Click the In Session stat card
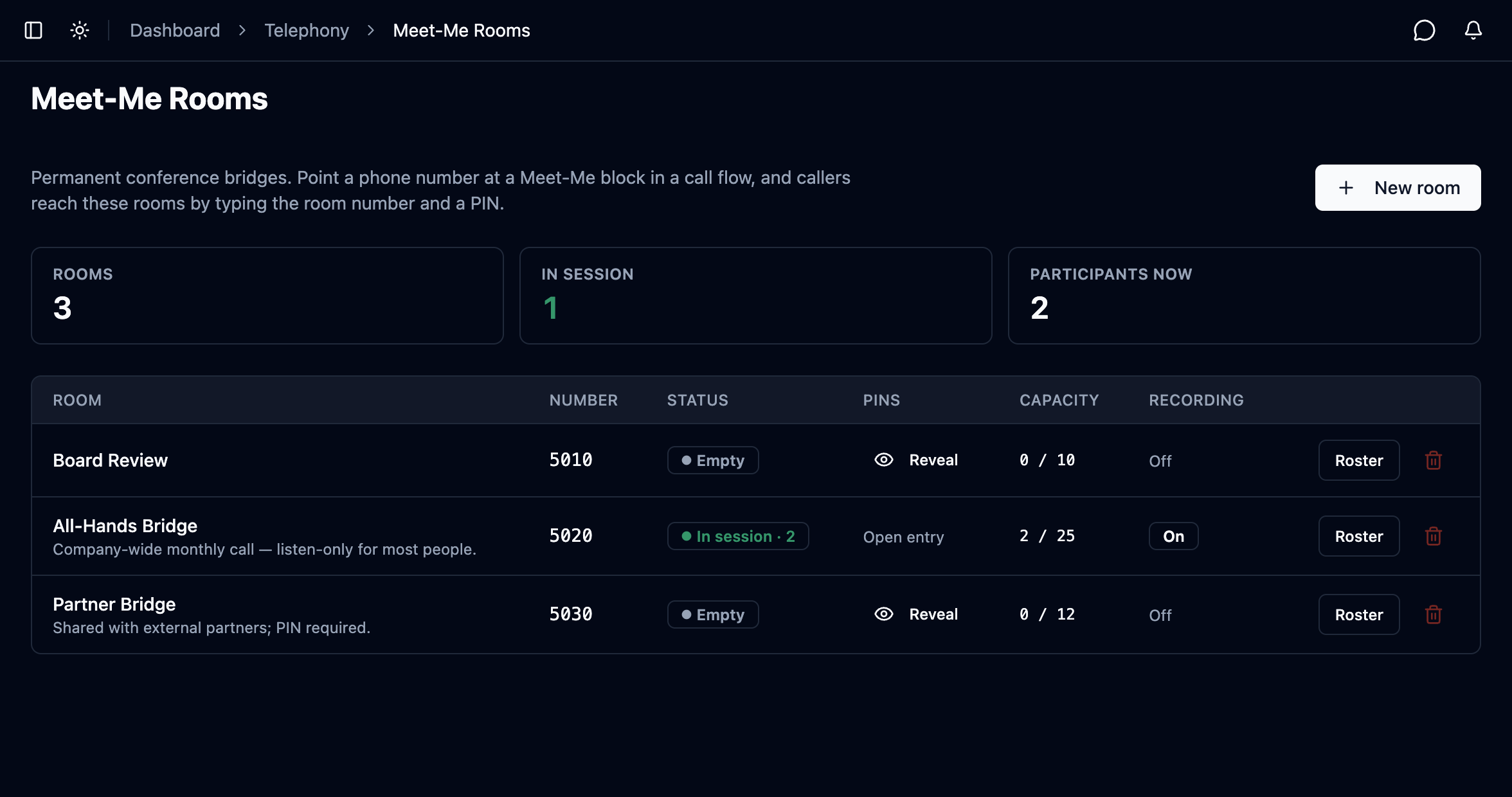The width and height of the screenshot is (1512, 797). tap(756, 296)
